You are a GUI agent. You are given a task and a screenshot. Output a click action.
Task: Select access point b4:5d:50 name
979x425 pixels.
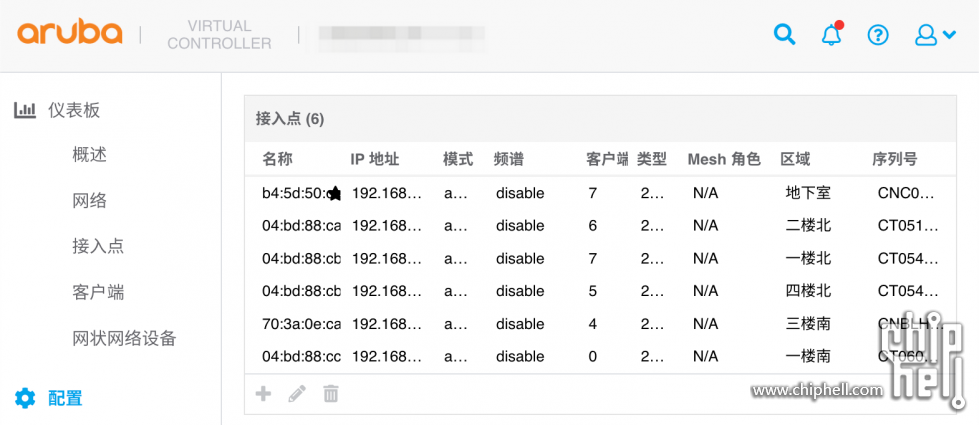[x=294, y=193]
